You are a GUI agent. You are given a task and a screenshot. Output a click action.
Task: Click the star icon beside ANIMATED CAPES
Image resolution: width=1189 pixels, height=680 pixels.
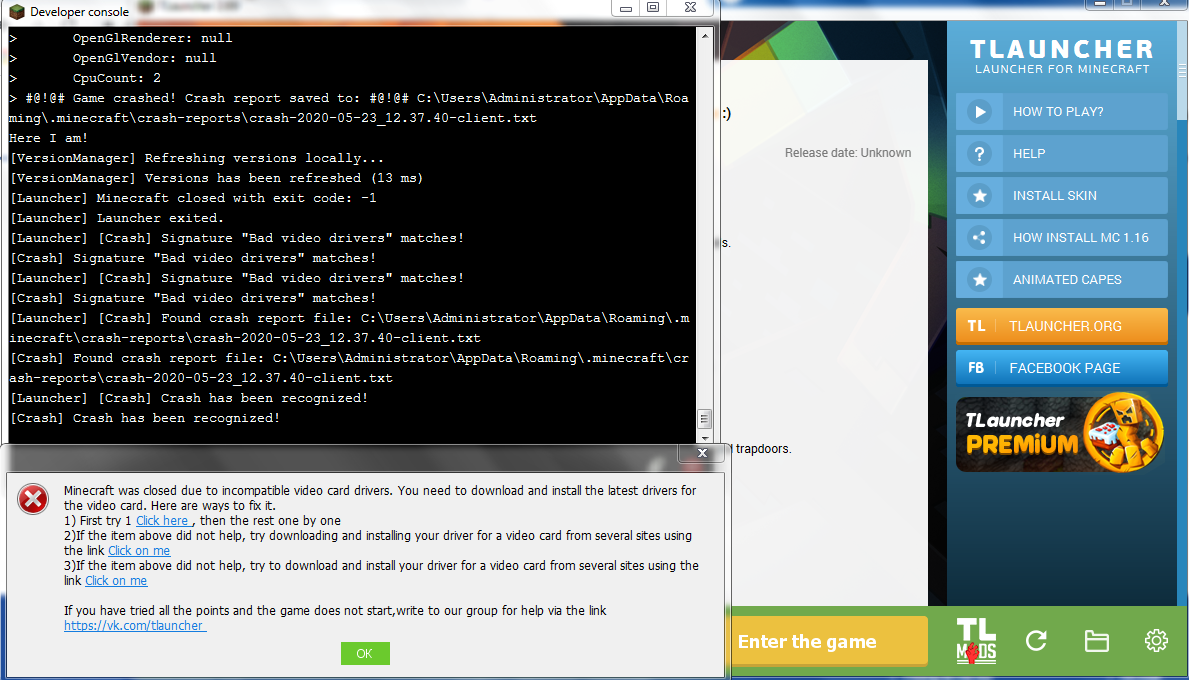979,280
